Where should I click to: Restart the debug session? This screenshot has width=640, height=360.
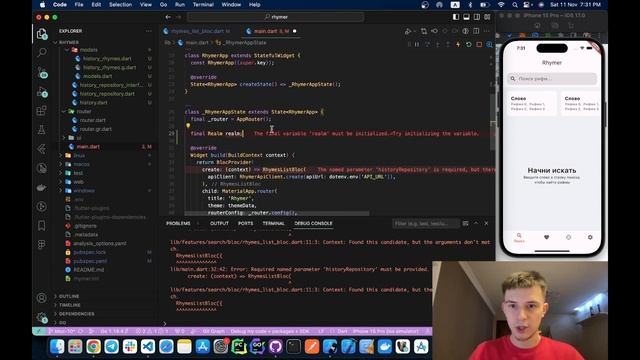[469, 44]
